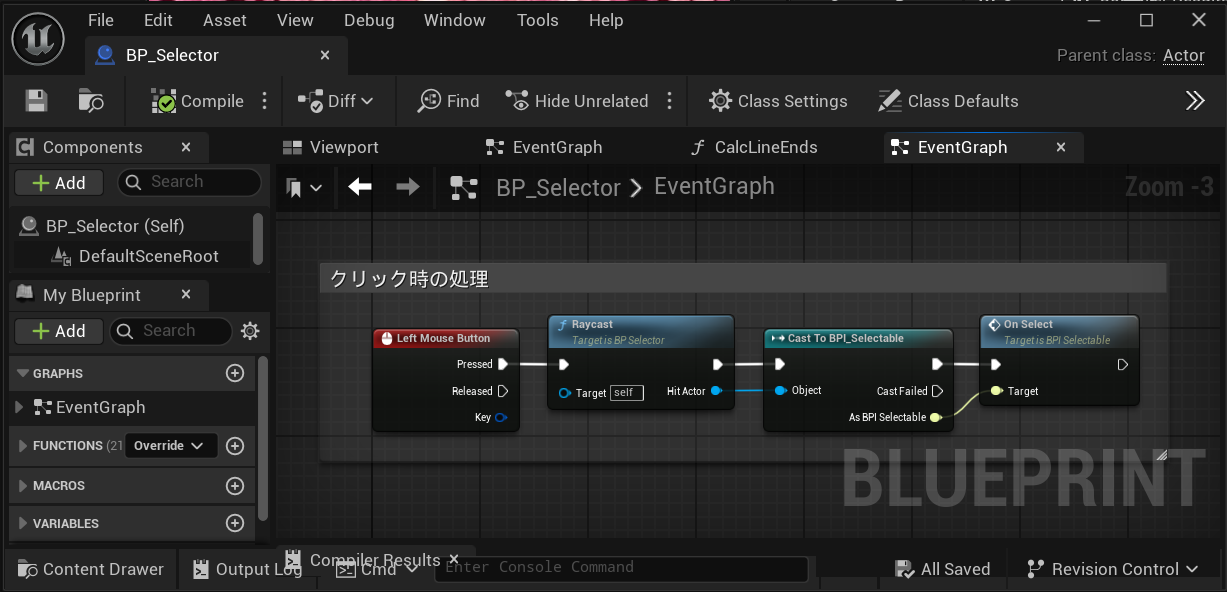
Task: Click the Cast Failed execution pin
Action: [x=937, y=391]
